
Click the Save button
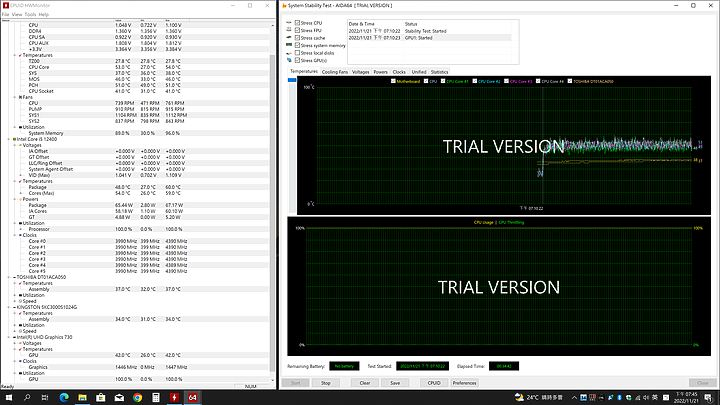[395, 383]
